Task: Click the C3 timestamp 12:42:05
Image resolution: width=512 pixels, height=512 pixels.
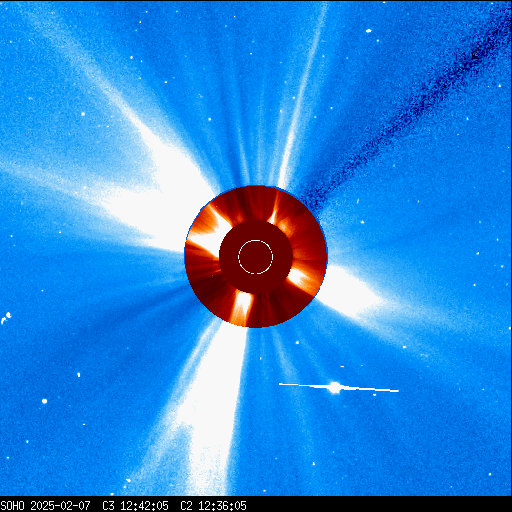Action: coord(144,505)
